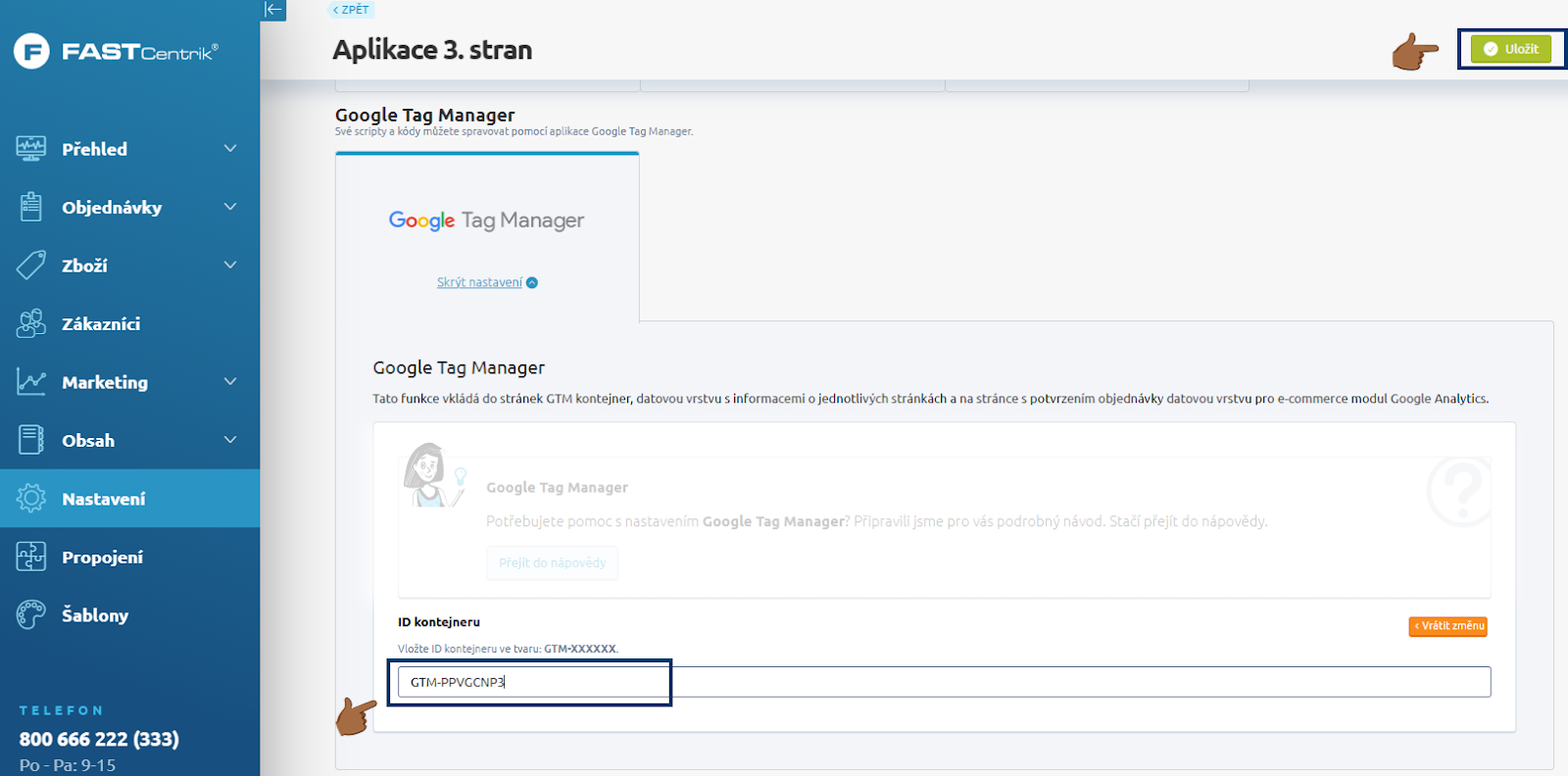Open the Zboží menu item

pos(129,266)
